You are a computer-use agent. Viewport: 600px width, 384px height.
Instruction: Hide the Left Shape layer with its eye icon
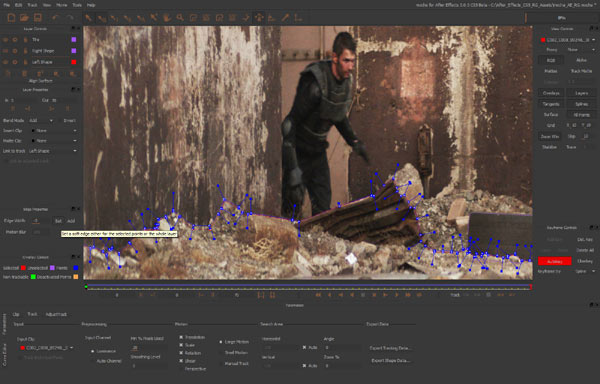(x=5, y=62)
